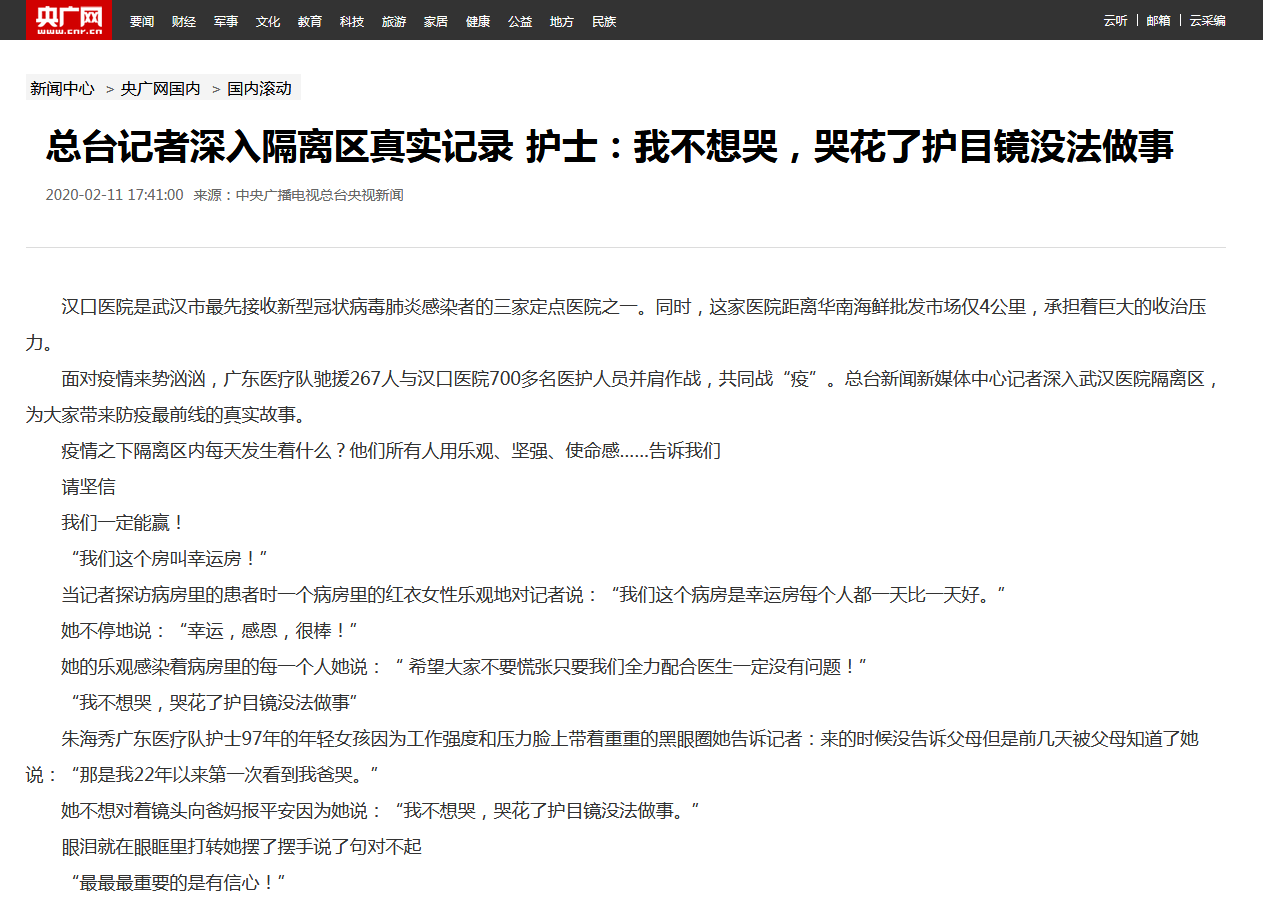Open the 家居 channel
The image size is (1263, 901).
(x=436, y=21)
